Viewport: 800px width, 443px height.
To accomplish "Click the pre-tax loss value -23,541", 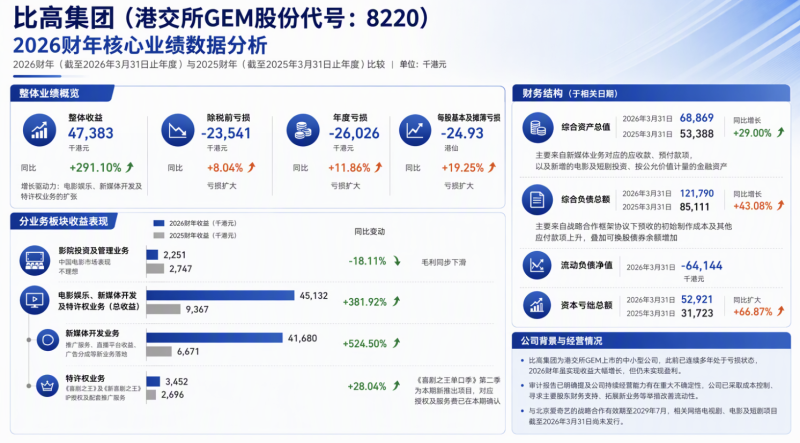I will click(x=226, y=133).
